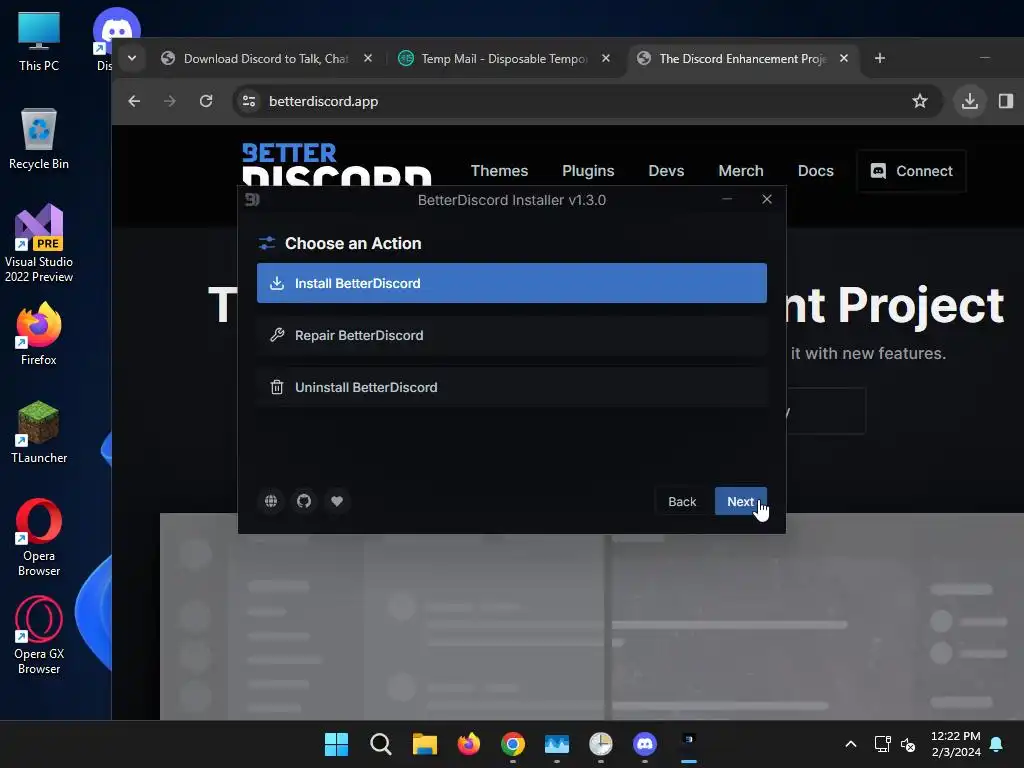Viewport: 1024px width, 768px height.
Task: Open the Docs link in the site navigation
Action: point(816,170)
